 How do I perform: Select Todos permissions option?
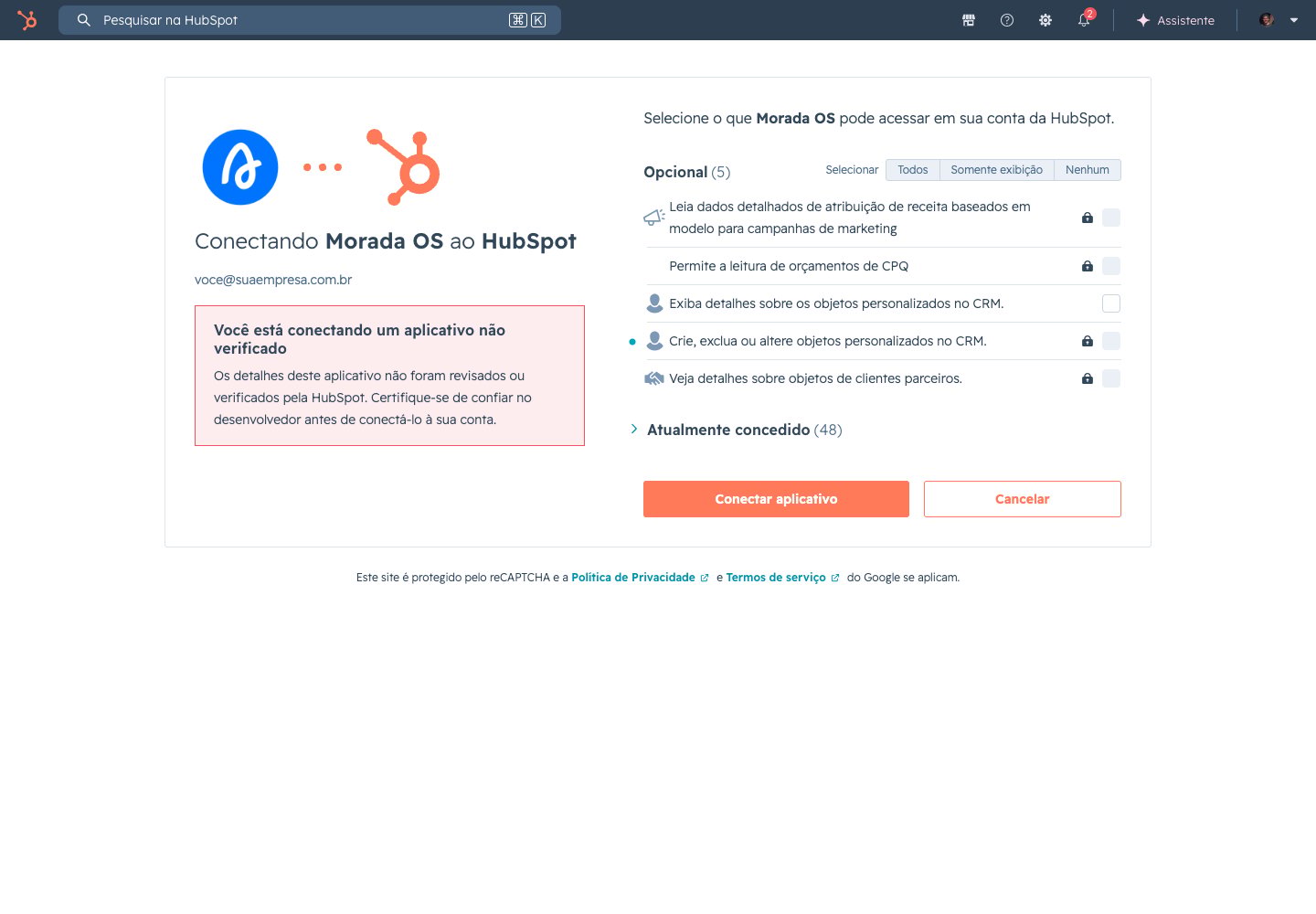click(x=913, y=170)
